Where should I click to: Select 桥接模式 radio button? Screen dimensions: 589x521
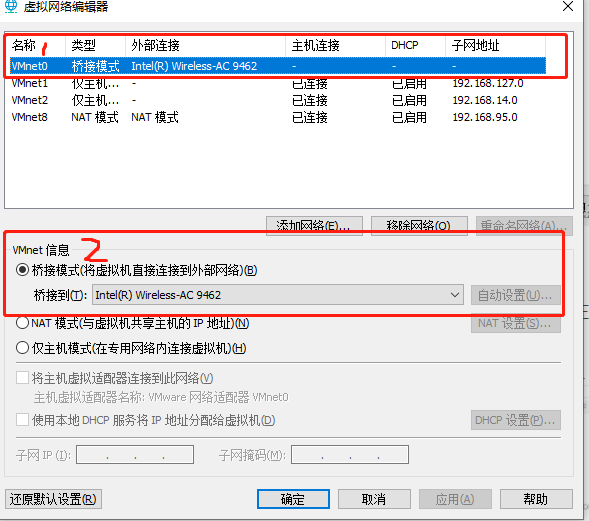pos(23,270)
